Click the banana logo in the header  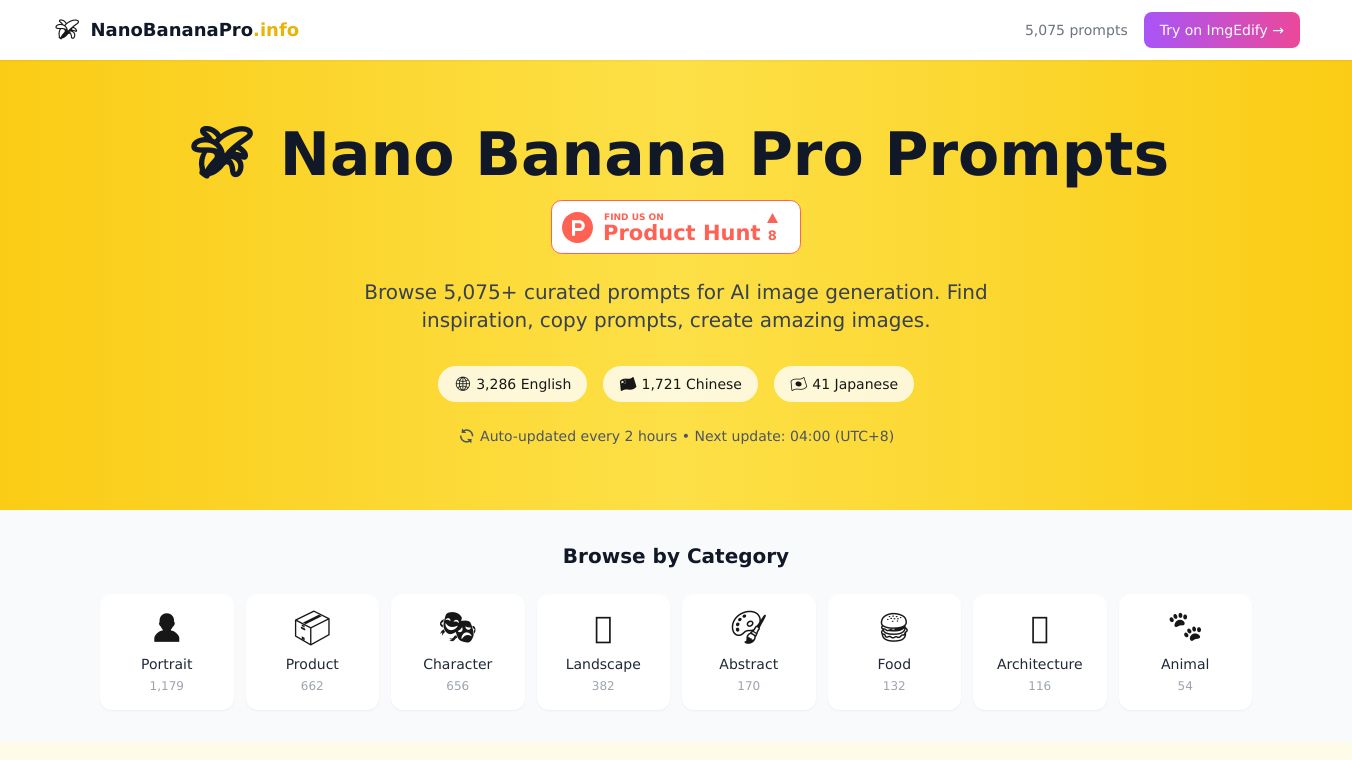pos(67,30)
